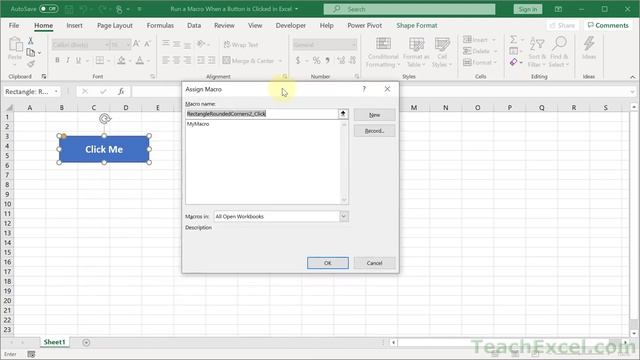Toggle Underline formatting
Image resolution: width=640 pixels, height=360 pixels.
coord(78,60)
